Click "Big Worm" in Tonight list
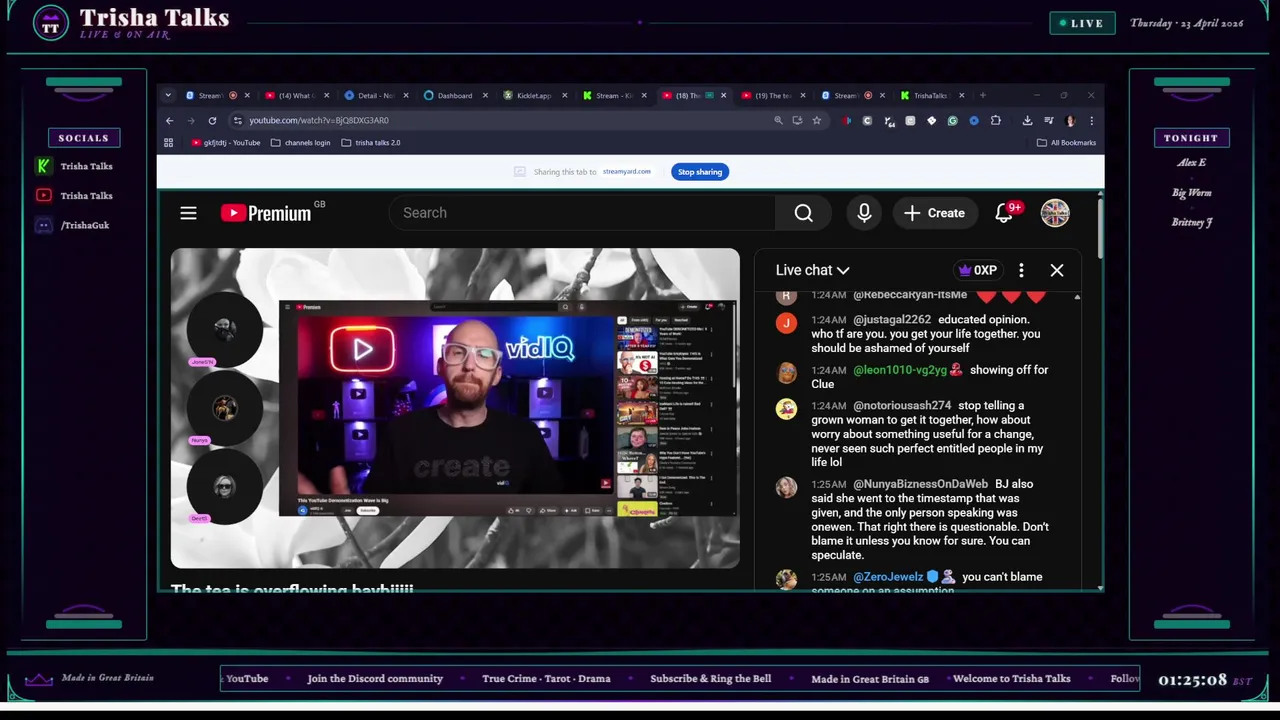This screenshot has height=720, width=1280. (1192, 193)
